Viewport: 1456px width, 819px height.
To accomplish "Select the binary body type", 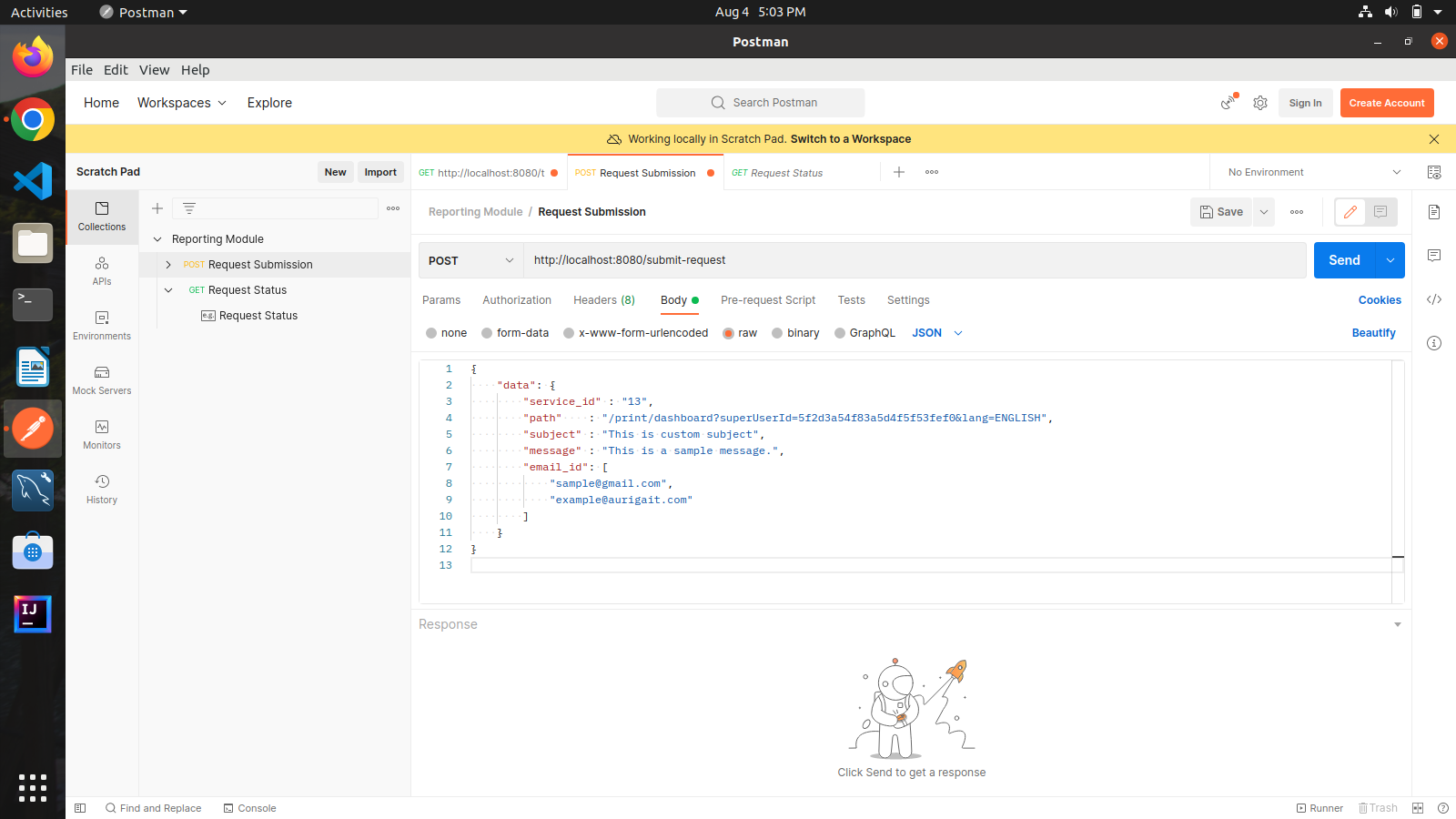I will (x=795, y=333).
